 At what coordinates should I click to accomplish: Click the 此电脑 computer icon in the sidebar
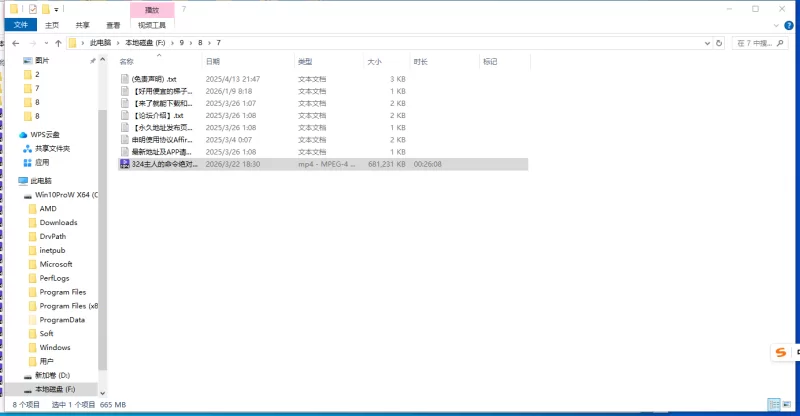click(23, 181)
